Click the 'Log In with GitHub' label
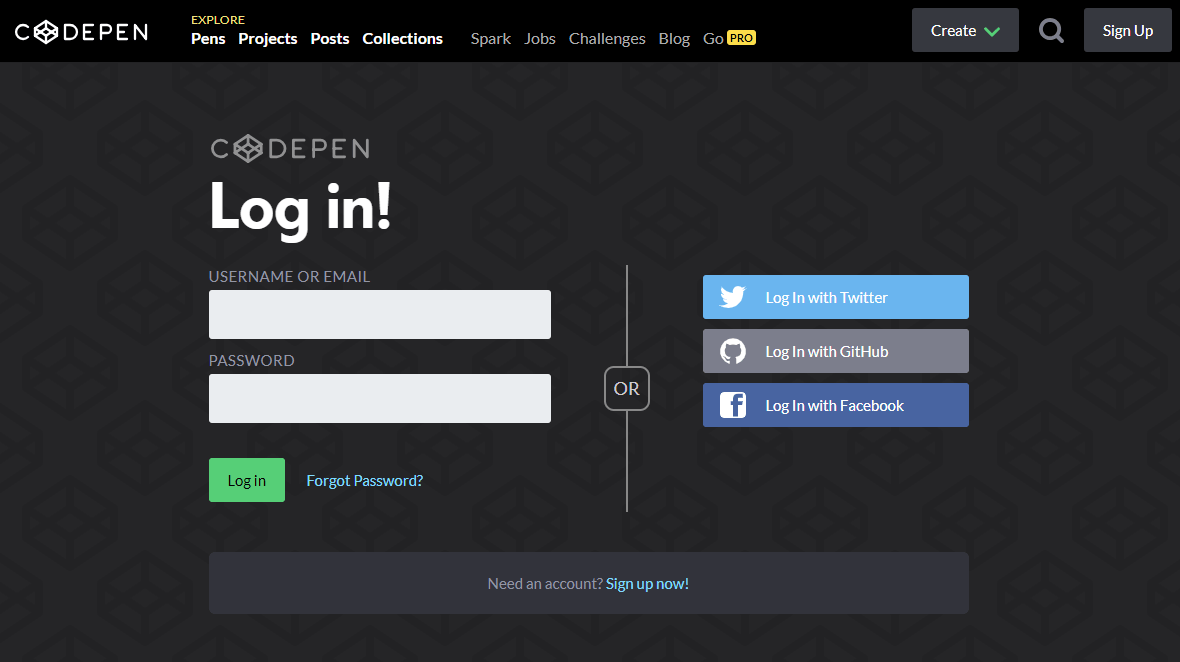1180x662 pixels. pos(826,351)
